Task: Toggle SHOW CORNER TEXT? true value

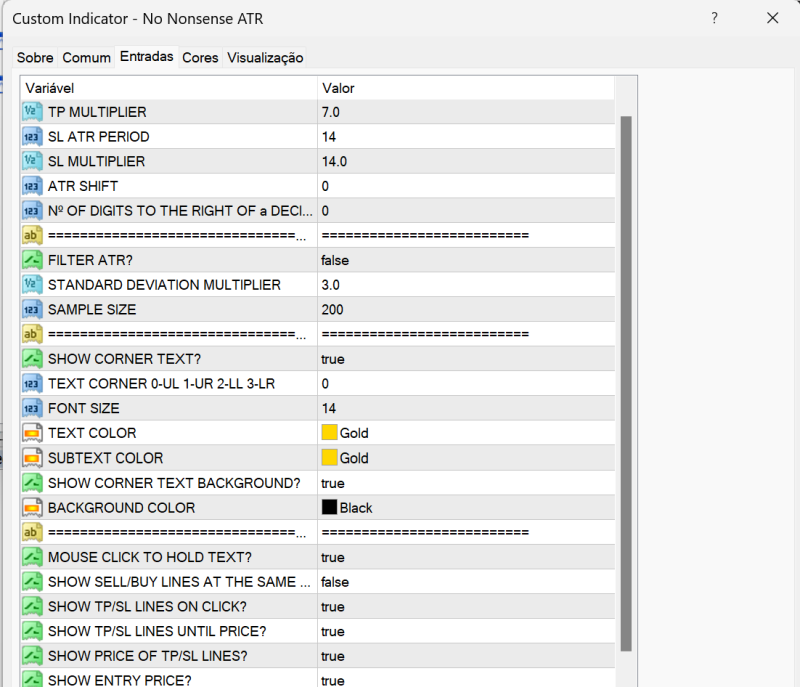Action: click(x=333, y=359)
